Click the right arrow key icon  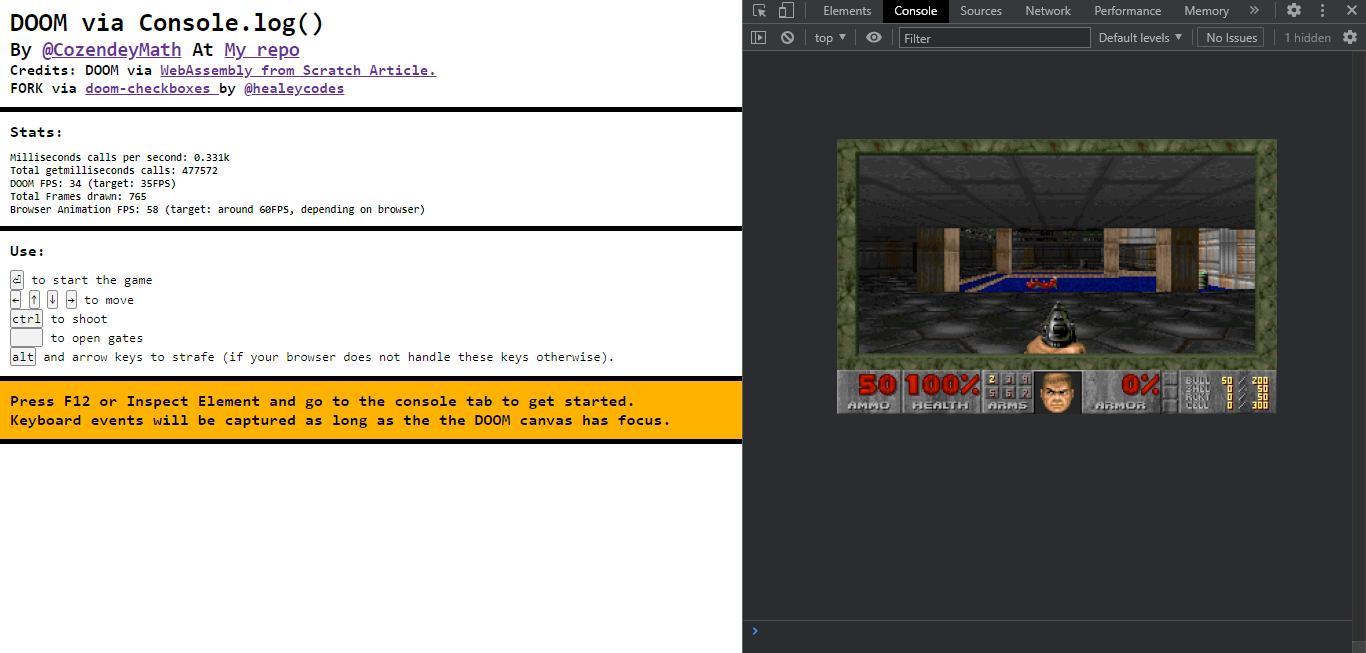pyautogui.click(x=71, y=299)
